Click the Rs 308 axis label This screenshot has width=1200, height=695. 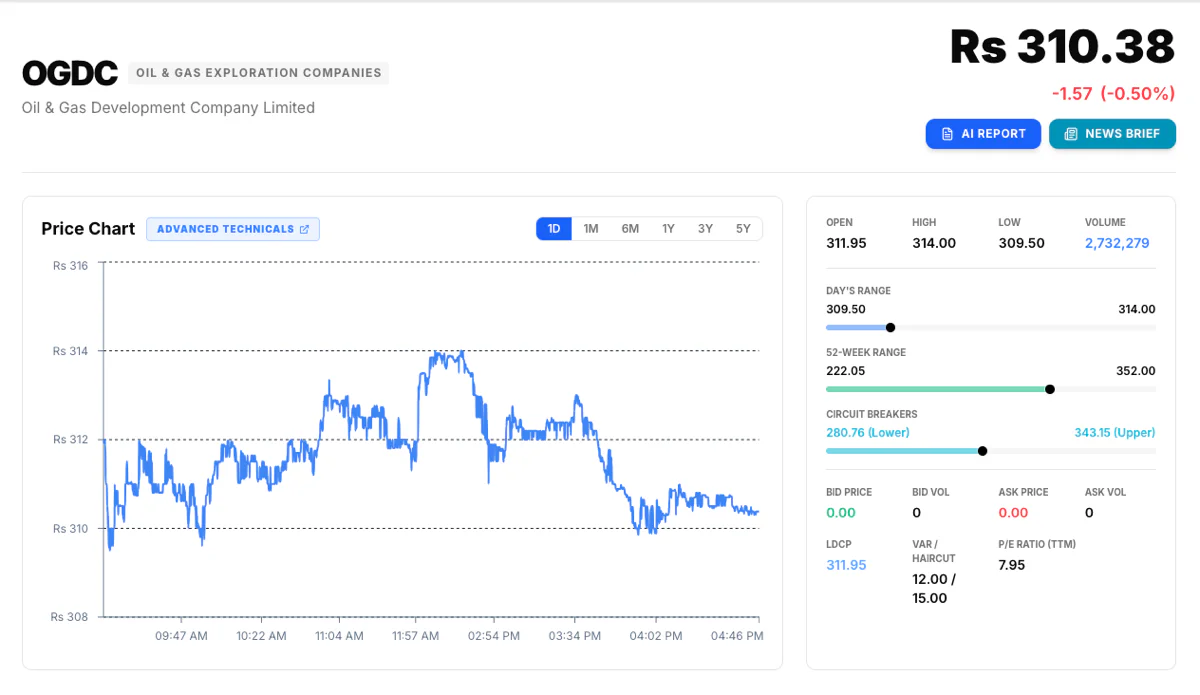click(x=70, y=617)
